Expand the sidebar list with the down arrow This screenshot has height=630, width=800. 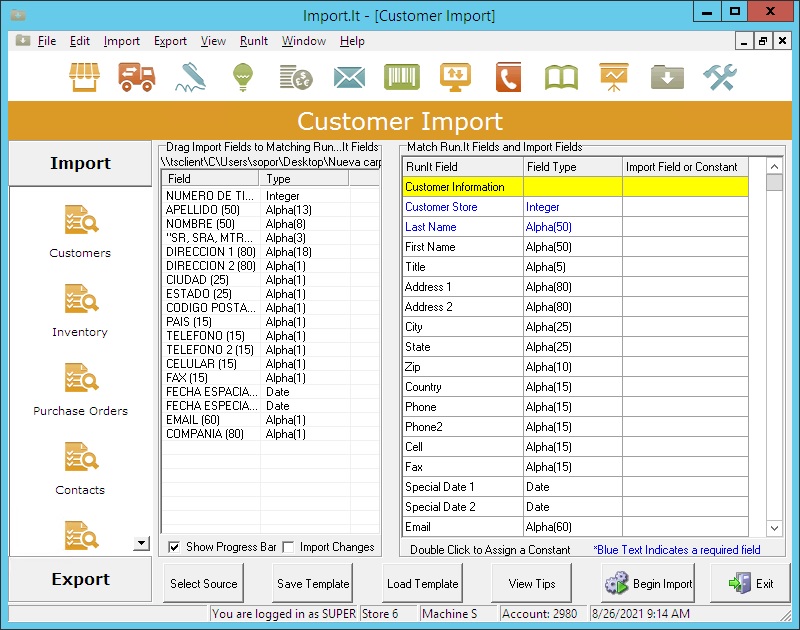[x=141, y=543]
